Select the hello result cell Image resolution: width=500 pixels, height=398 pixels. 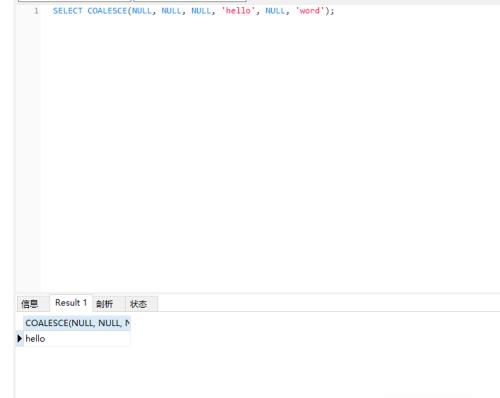(x=77, y=339)
